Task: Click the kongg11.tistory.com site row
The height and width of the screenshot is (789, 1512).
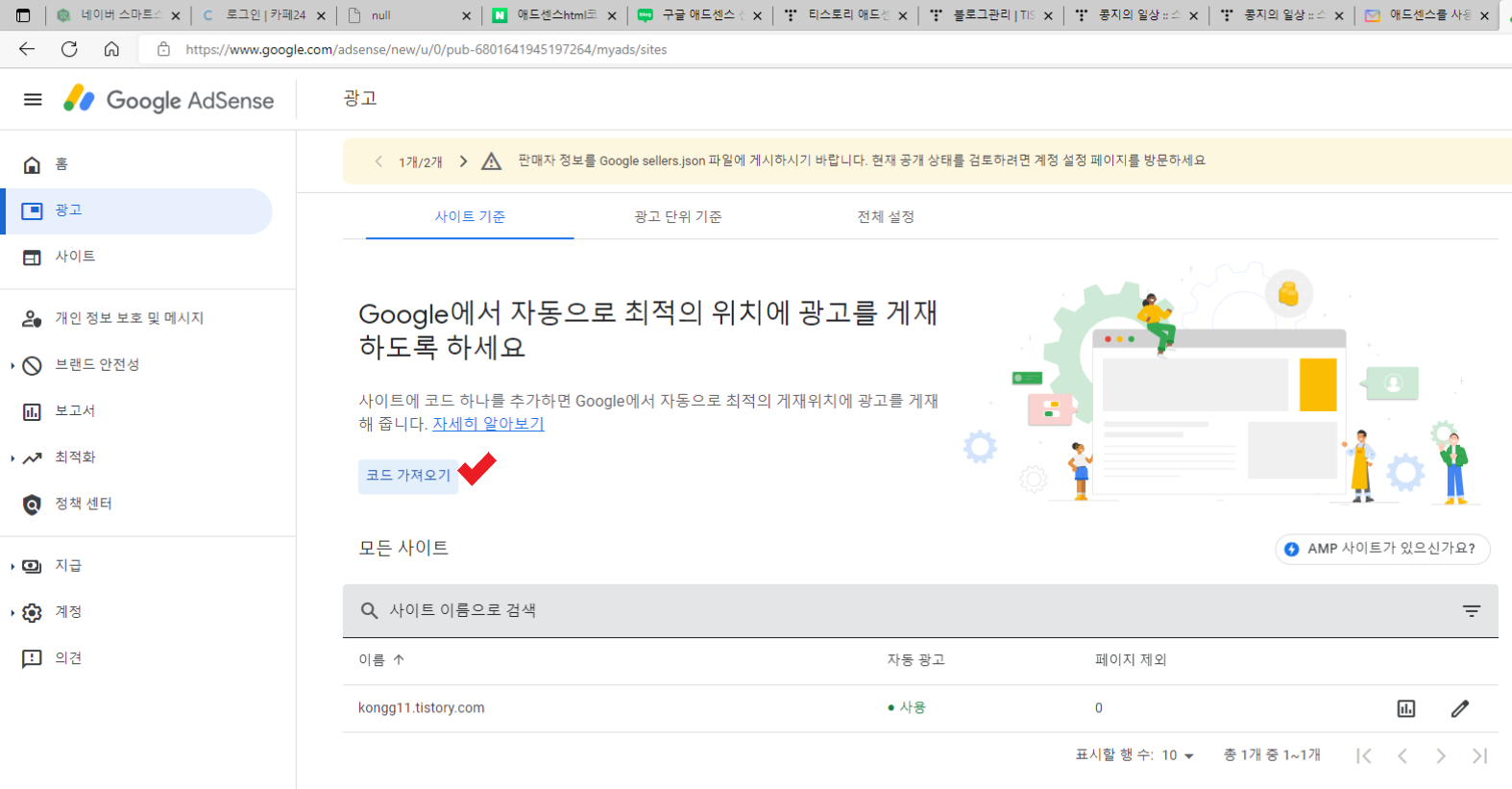Action: click(x=920, y=708)
